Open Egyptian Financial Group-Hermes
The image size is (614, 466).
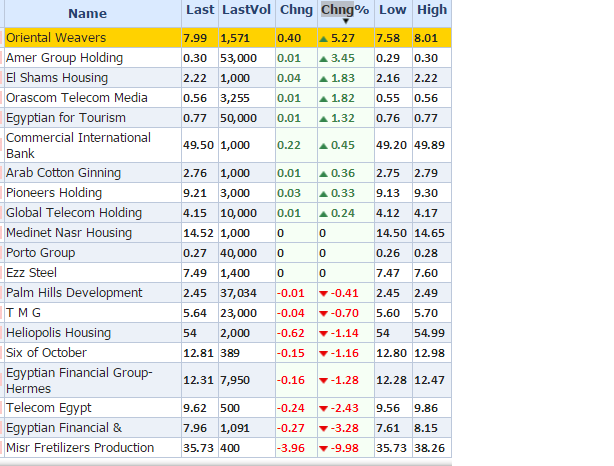coord(79,380)
